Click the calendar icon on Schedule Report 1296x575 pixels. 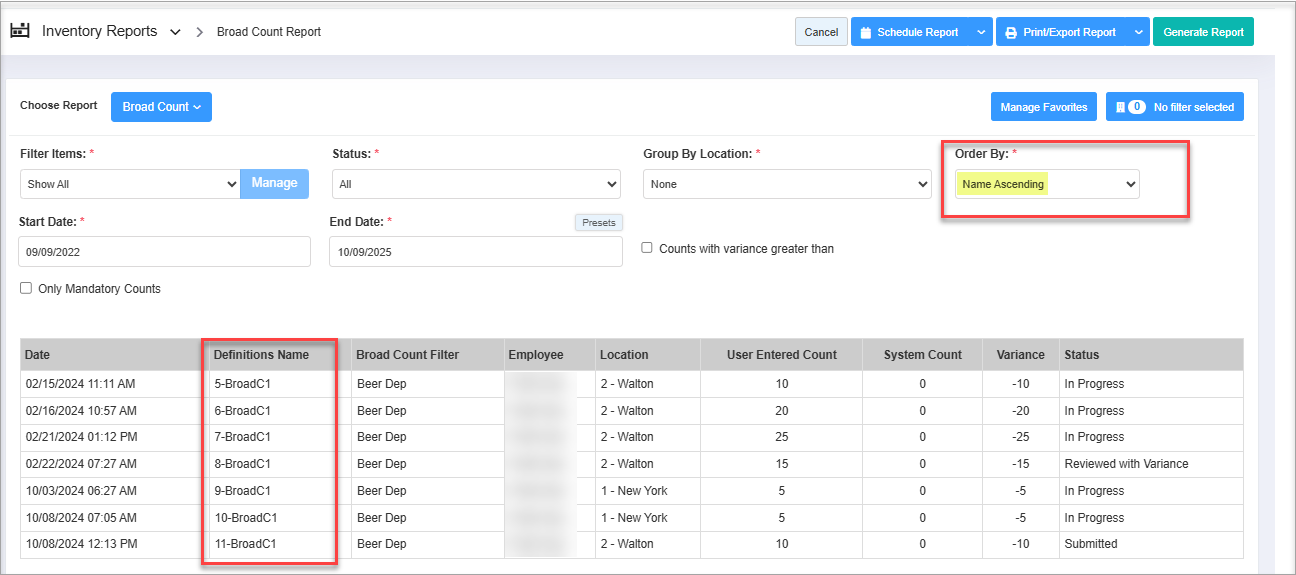point(866,32)
